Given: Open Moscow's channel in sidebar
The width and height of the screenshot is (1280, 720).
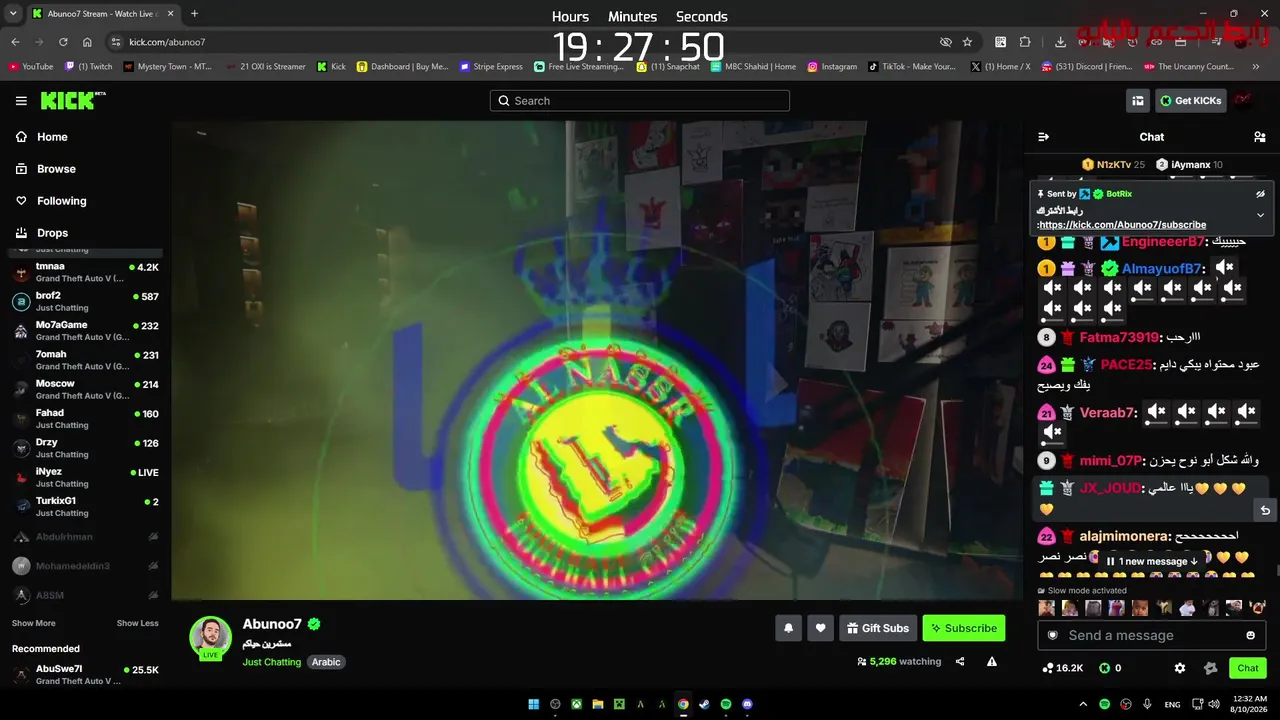Looking at the screenshot, I should click(x=86, y=389).
